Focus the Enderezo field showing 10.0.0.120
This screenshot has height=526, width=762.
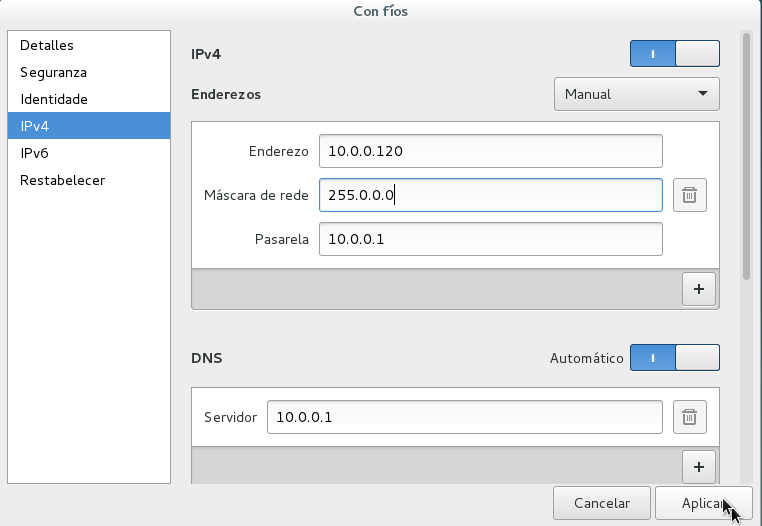[491, 151]
